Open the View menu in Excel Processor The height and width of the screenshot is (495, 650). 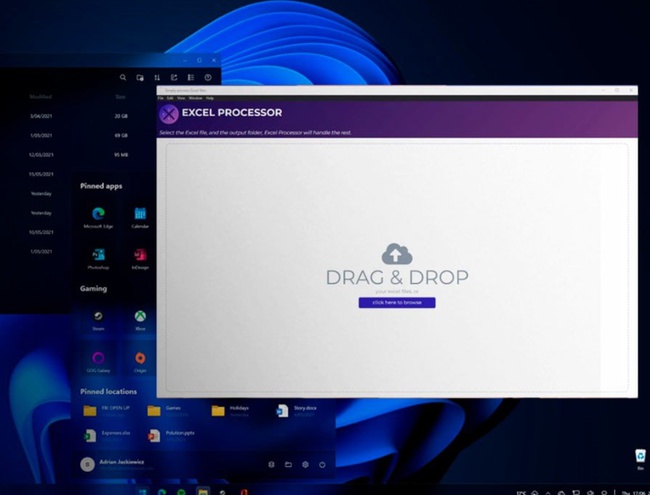coord(181,98)
